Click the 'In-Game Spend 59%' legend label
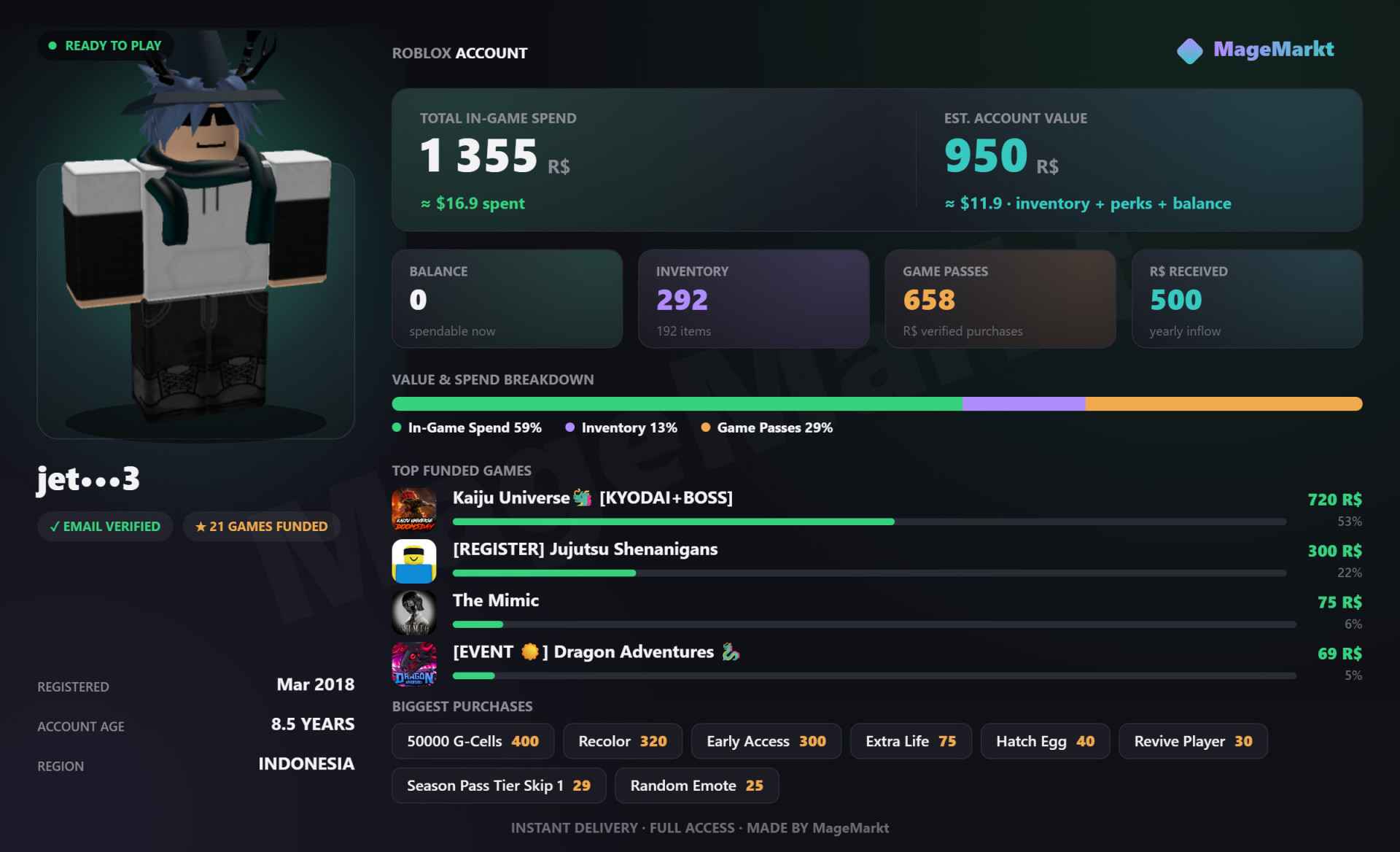Image resolution: width=1400 pixels, height=852 pixels. pyautogui.click(x=475, y=427)
